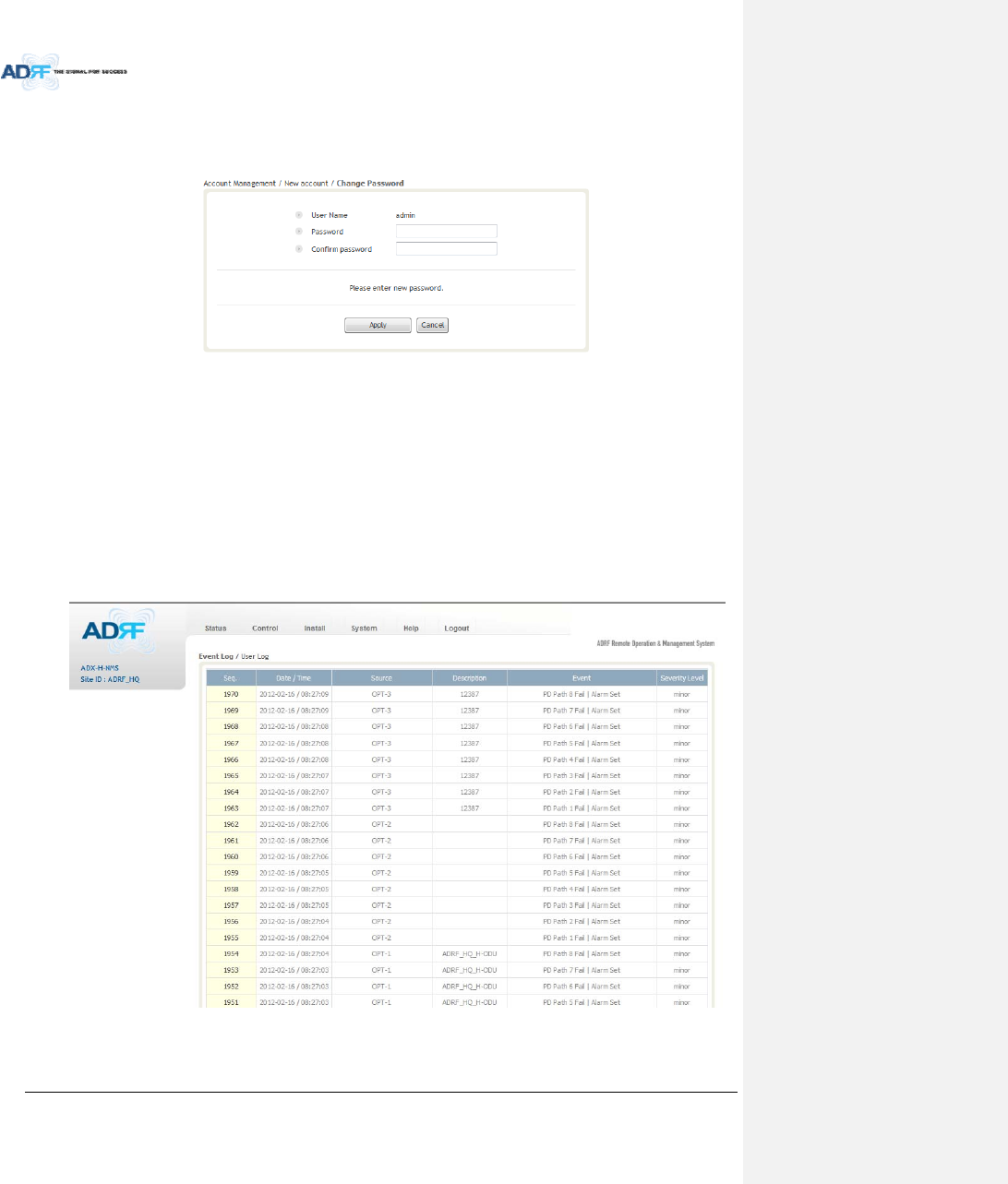
Task: Click the Event column header
Action: [x=582, y=678]
